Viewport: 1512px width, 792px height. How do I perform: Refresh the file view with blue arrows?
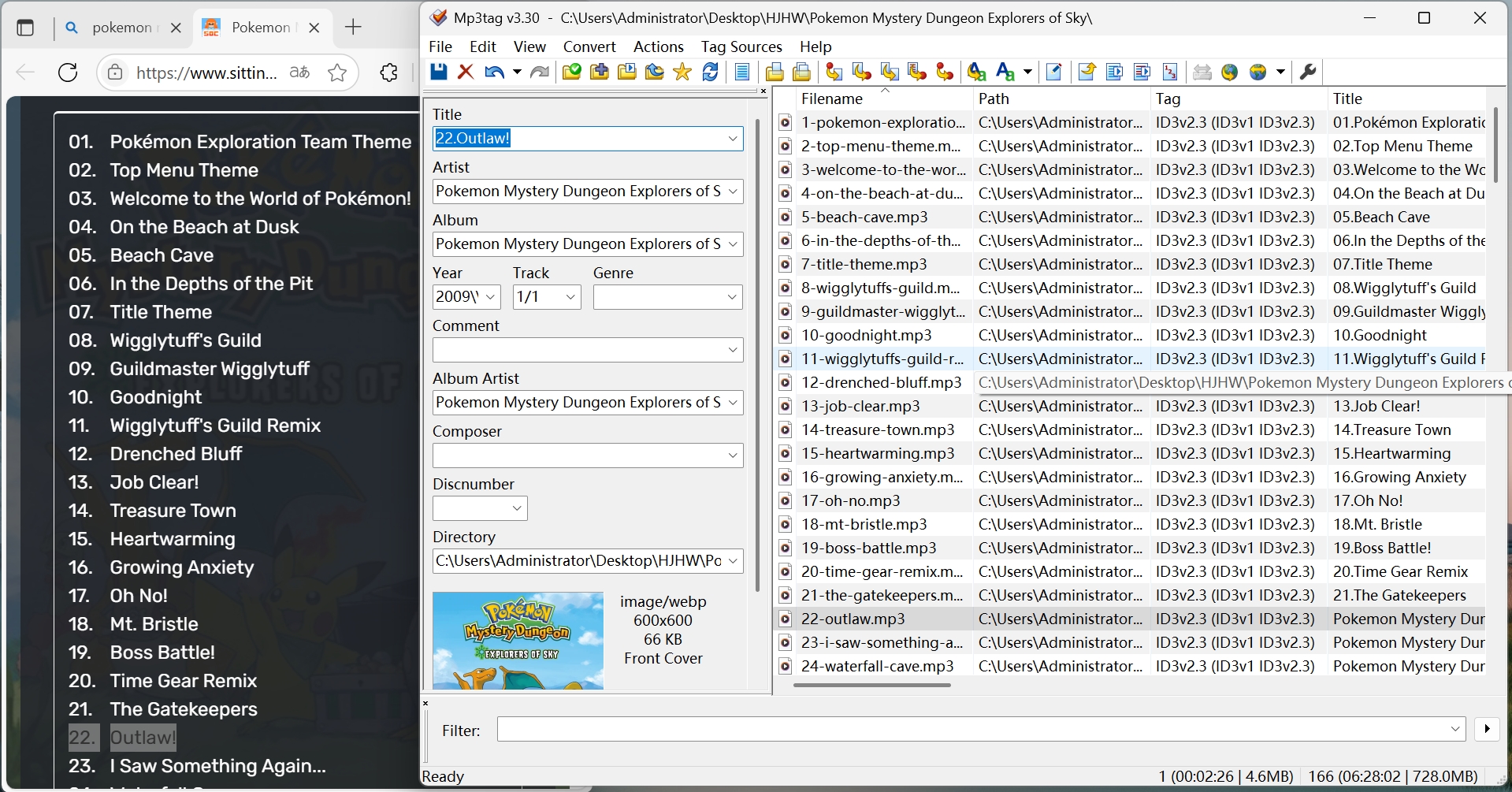coord(710,72)
